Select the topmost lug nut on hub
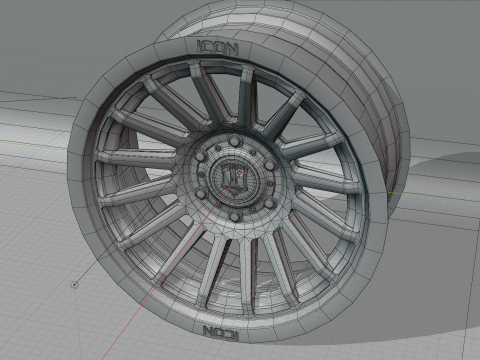 click(x=235, y=141)
